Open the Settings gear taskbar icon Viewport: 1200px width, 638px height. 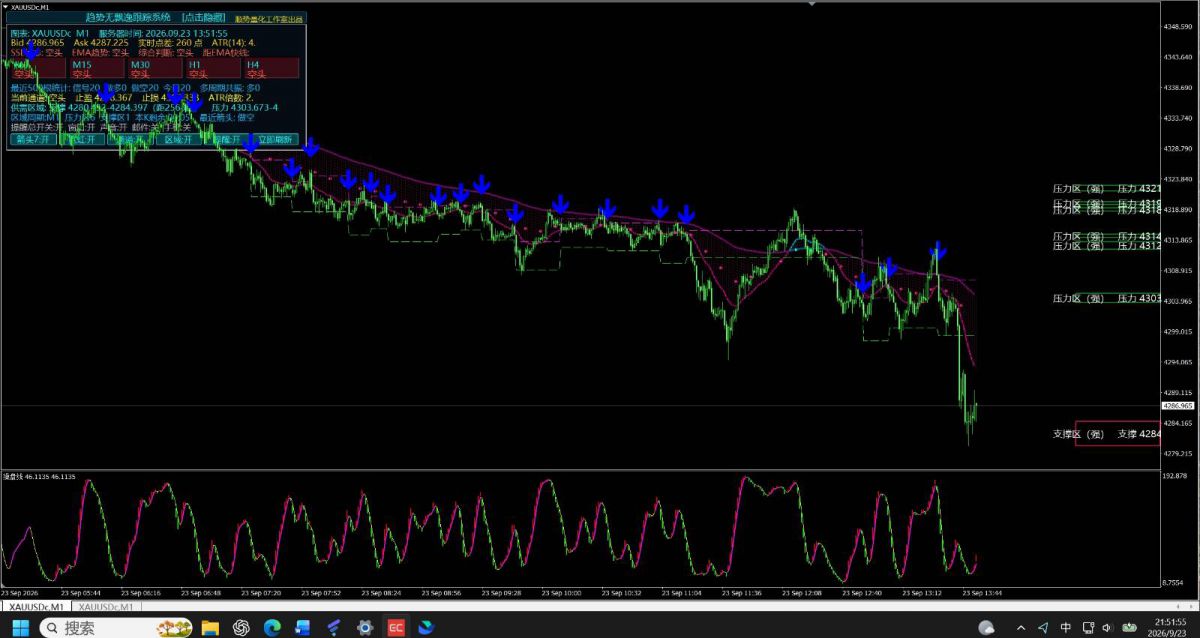coord(365,627)
